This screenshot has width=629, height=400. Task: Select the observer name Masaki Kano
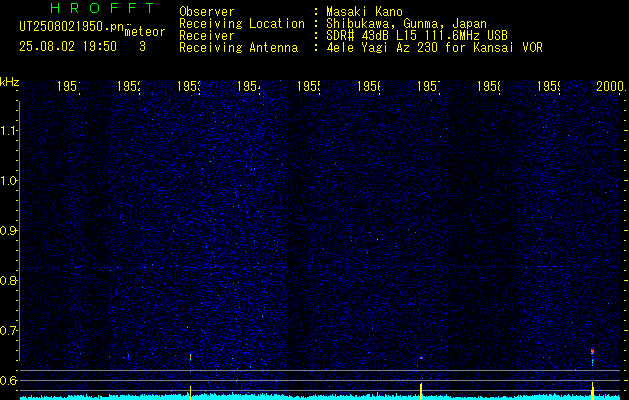tap(364, 12)
